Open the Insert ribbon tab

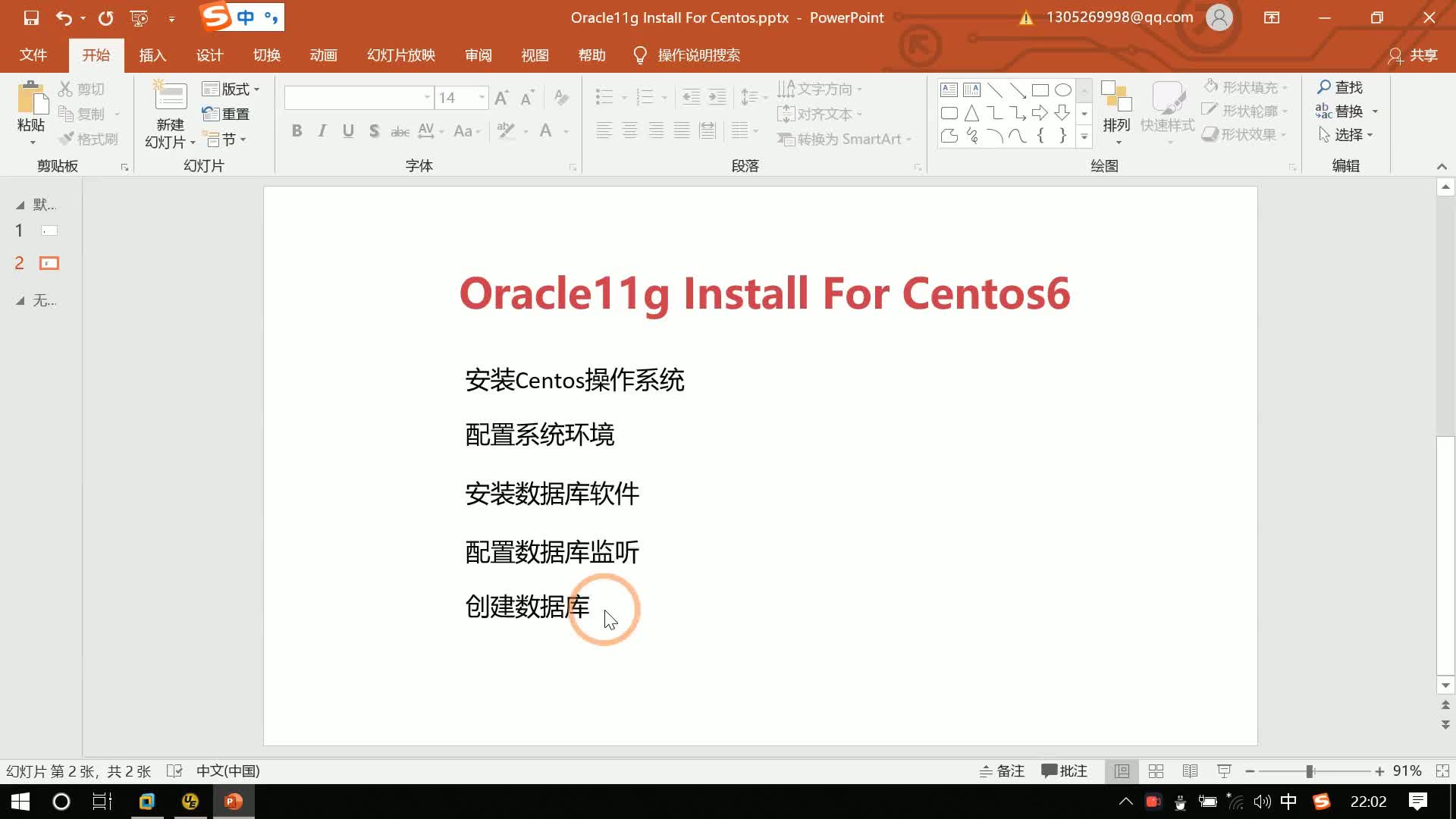pos(152,55)
